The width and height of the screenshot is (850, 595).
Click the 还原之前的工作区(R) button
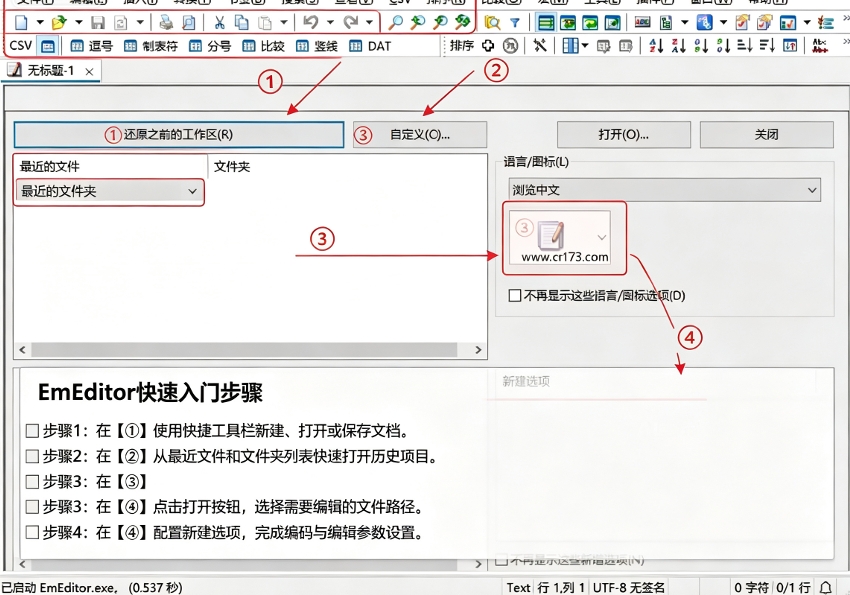[x=179, y=135]
